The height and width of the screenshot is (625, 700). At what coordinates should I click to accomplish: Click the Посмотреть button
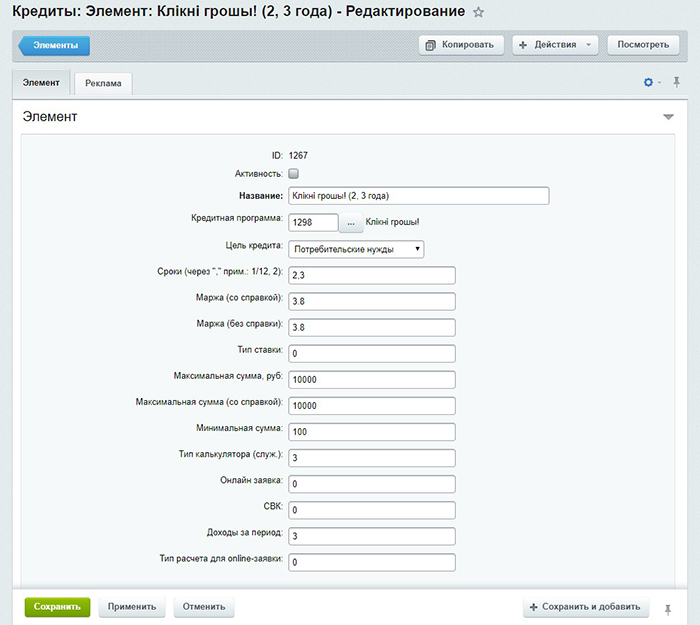tap(643, 45)
